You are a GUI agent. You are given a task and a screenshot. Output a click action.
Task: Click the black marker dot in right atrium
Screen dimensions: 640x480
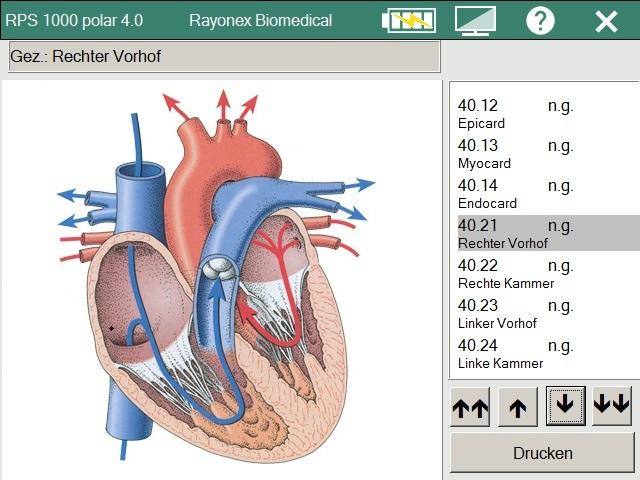point(111,327)
